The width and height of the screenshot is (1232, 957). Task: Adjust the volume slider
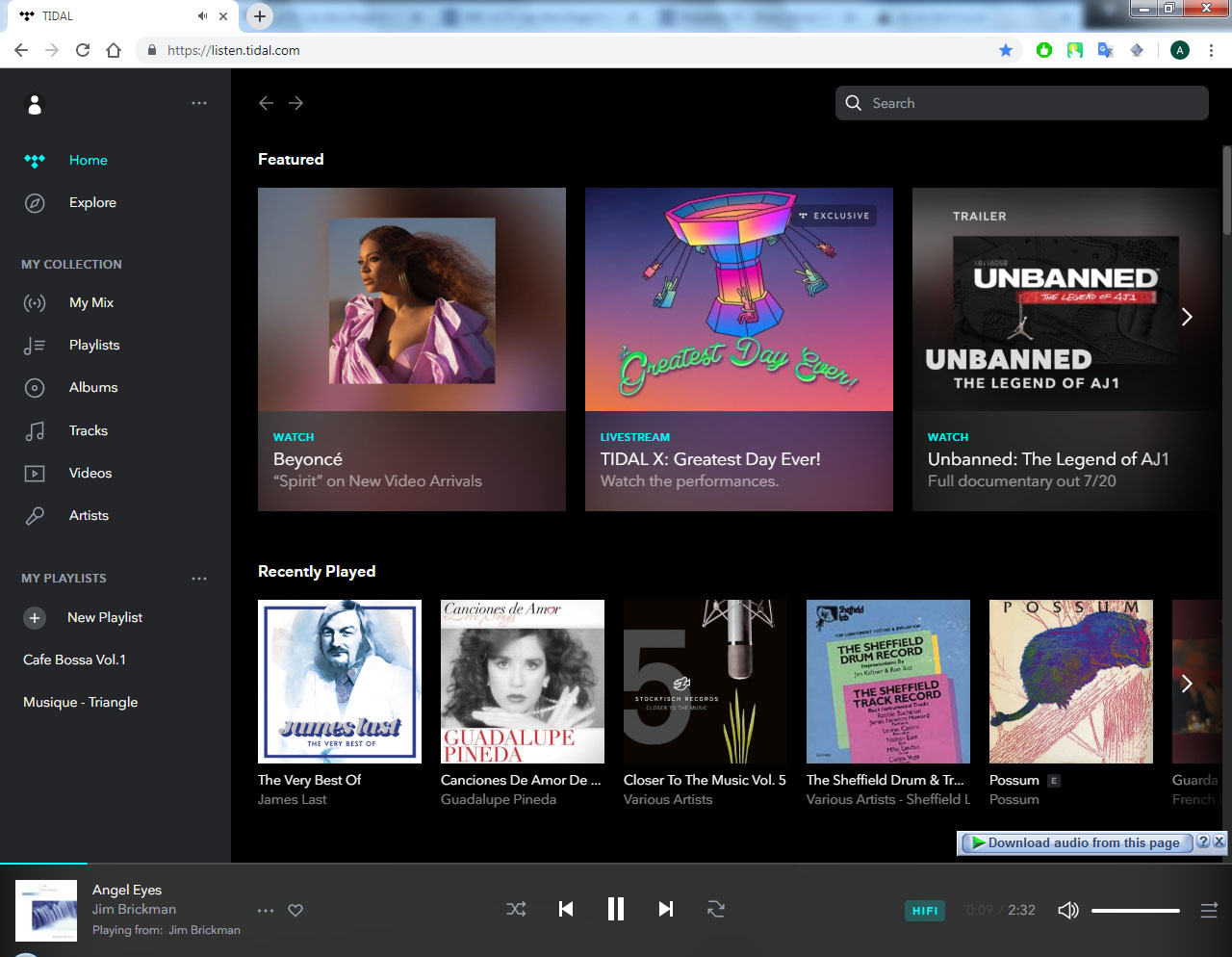1136,911
